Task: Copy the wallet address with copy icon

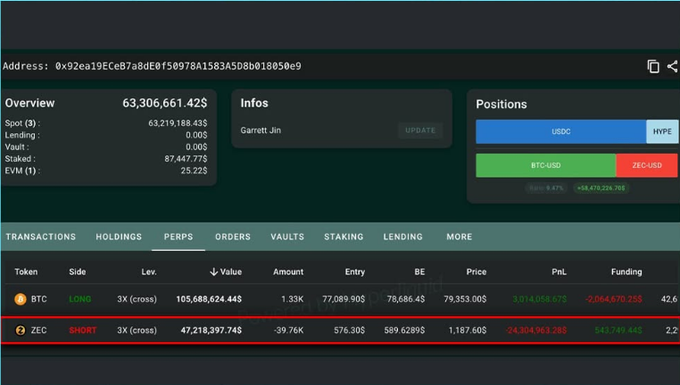Action: (653, 66)
